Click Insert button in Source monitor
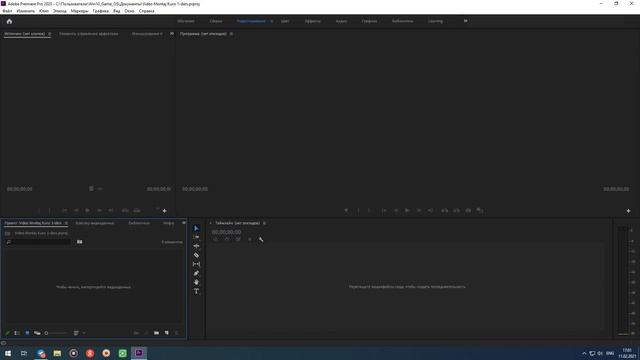This screenshot has height=360, width=640. click(x=125, y=211)
